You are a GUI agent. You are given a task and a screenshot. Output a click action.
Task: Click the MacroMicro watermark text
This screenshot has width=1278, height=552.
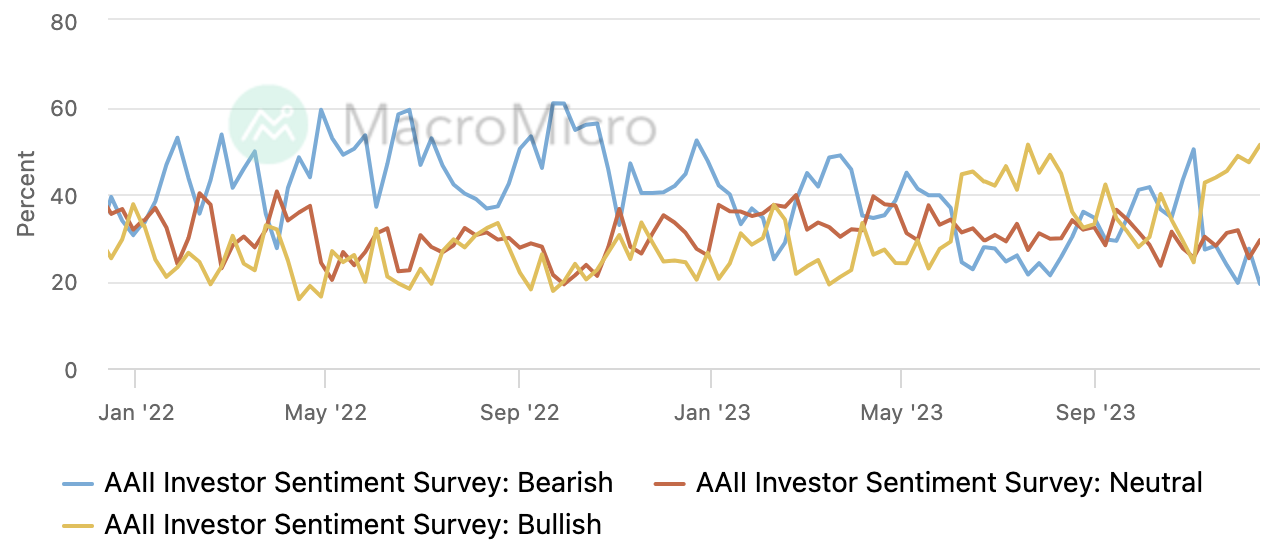499,126
